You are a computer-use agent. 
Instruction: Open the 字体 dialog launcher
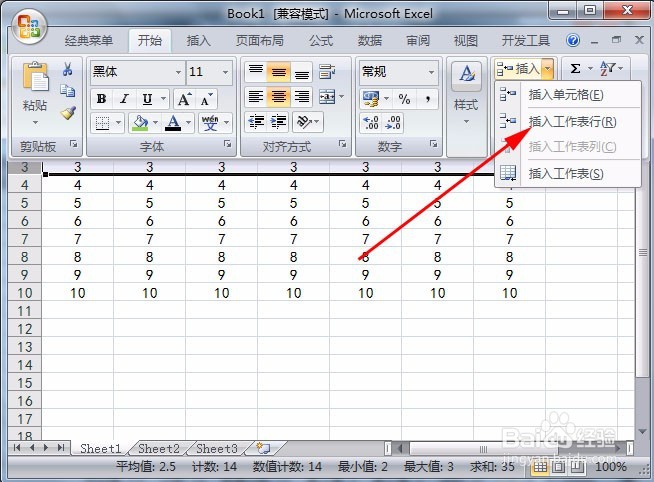[x=227, y=144]
